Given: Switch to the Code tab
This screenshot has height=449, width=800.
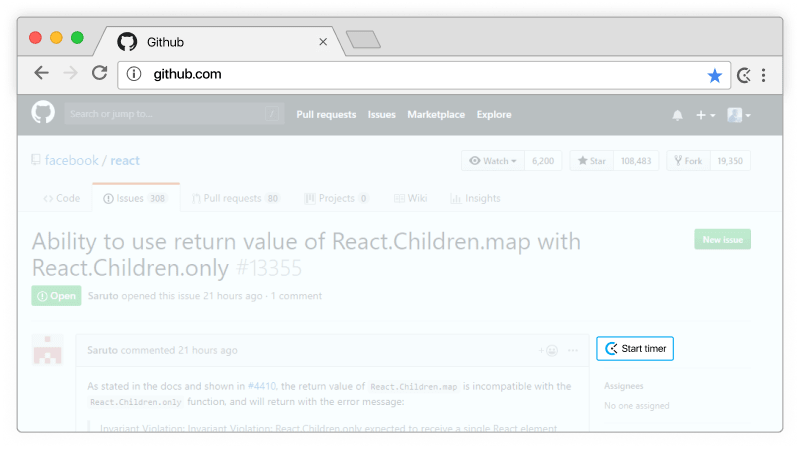Looking at the screenshot, I should coord(62,198).
